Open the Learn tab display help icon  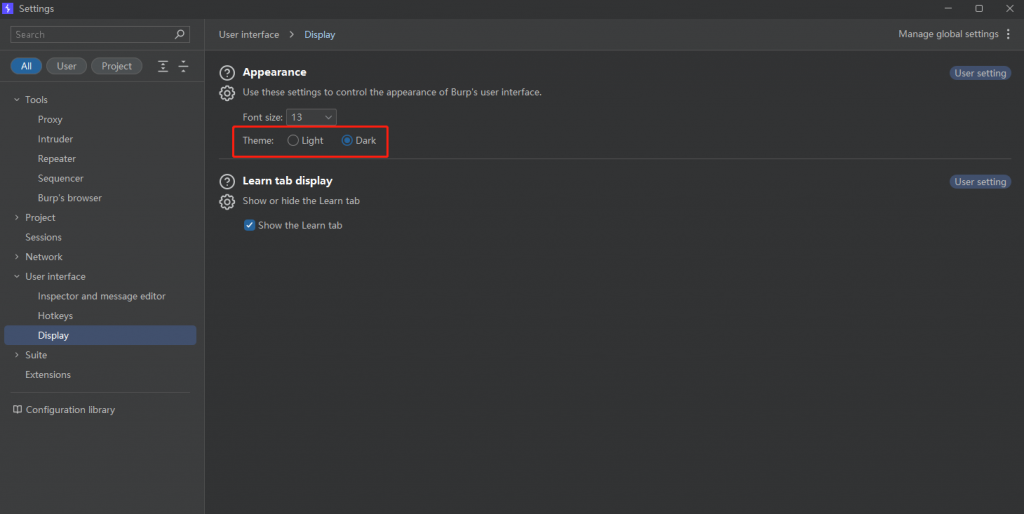(227, 182)
